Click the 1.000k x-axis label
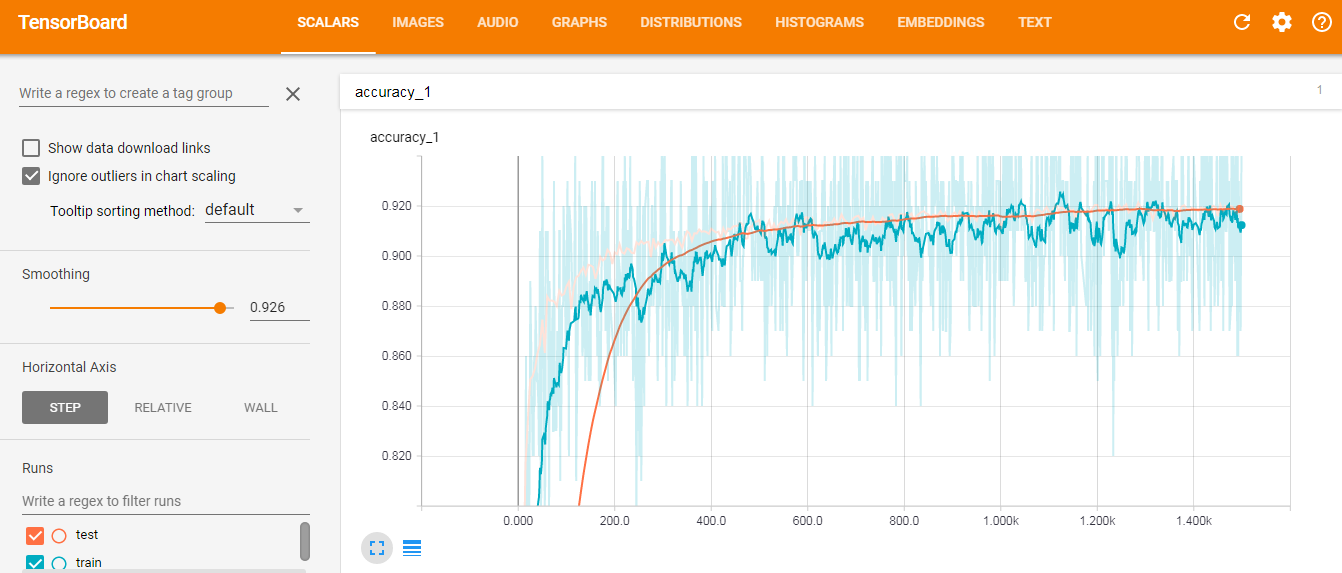1342x573 pixels. point(1000,521)
